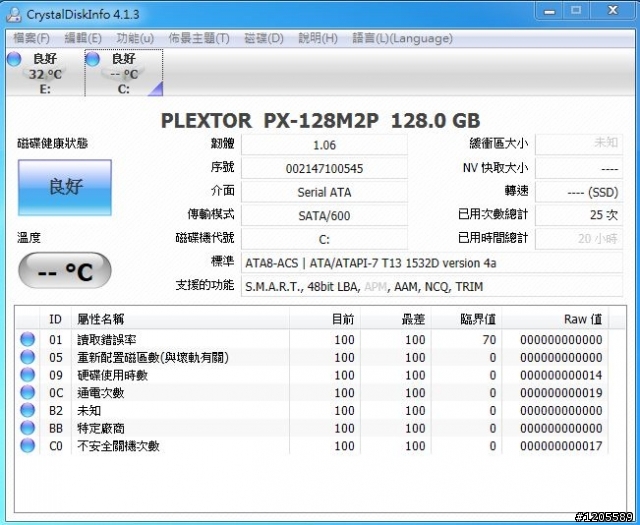Click the supported features field S.M.A.R.T.

[432, 287]
